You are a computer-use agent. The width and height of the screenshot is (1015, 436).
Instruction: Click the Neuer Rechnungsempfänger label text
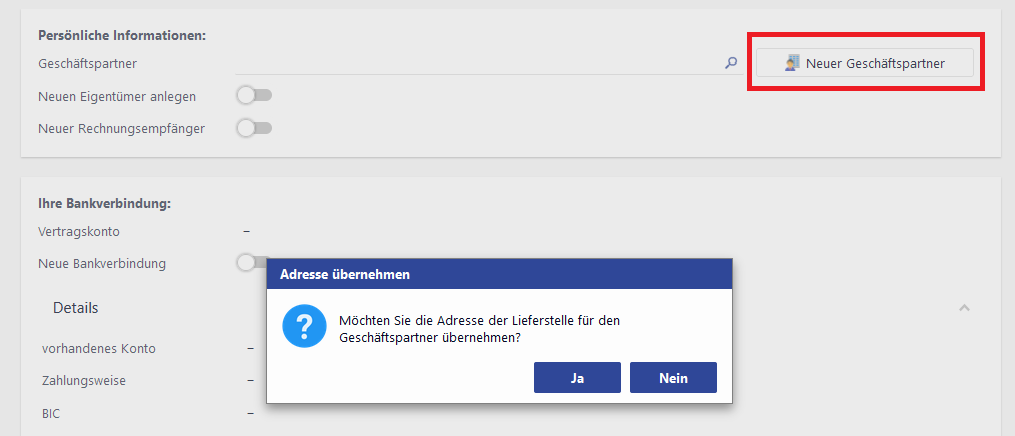tap(121, 128)
